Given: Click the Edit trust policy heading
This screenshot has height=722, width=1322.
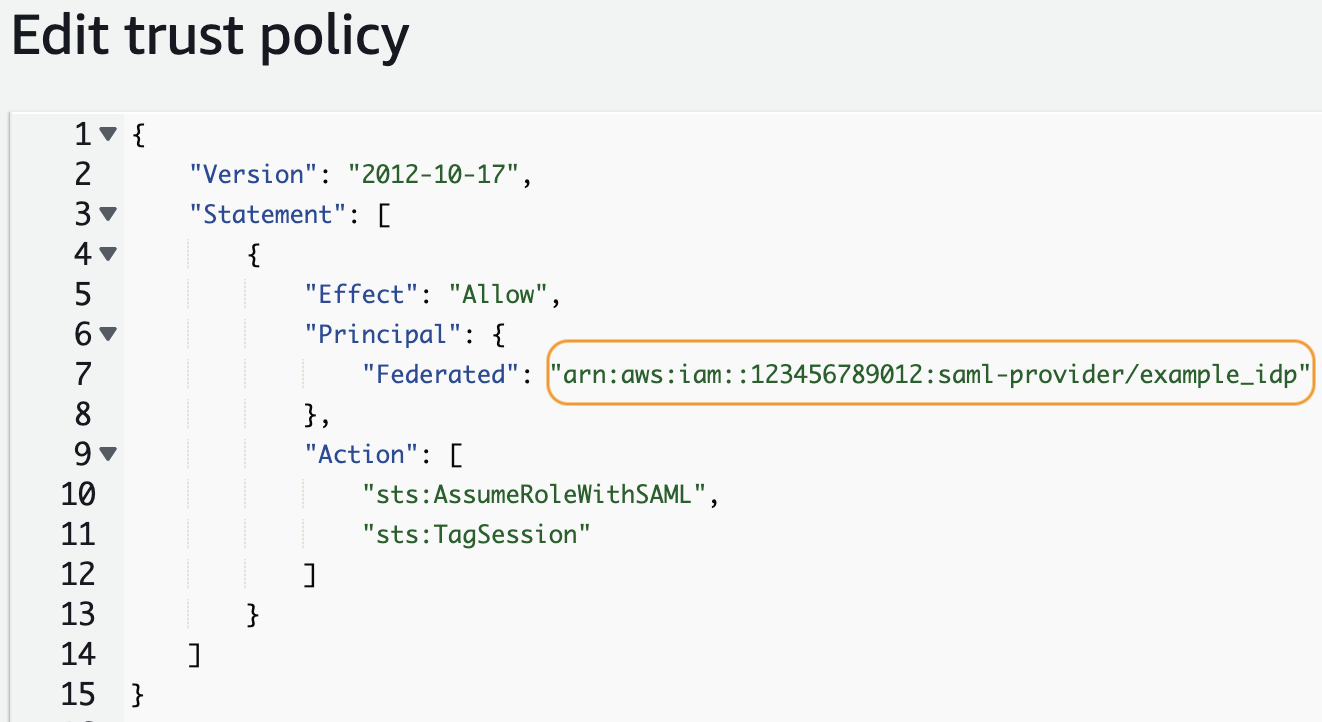Looking at the screenshot, I should coord(210,36).
